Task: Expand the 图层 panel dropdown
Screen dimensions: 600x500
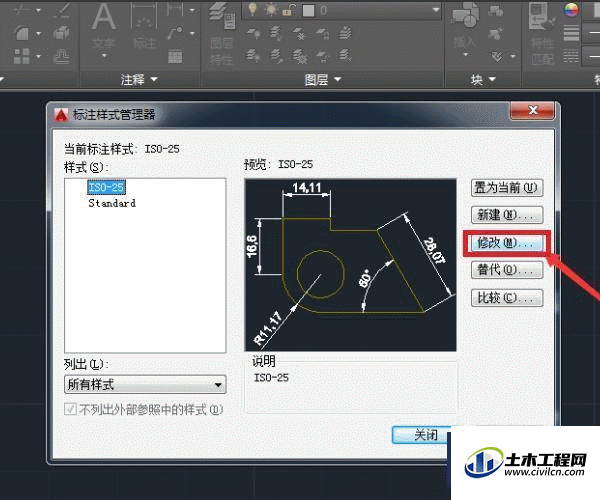Action: pyautogui.click(x=338, y=79)
